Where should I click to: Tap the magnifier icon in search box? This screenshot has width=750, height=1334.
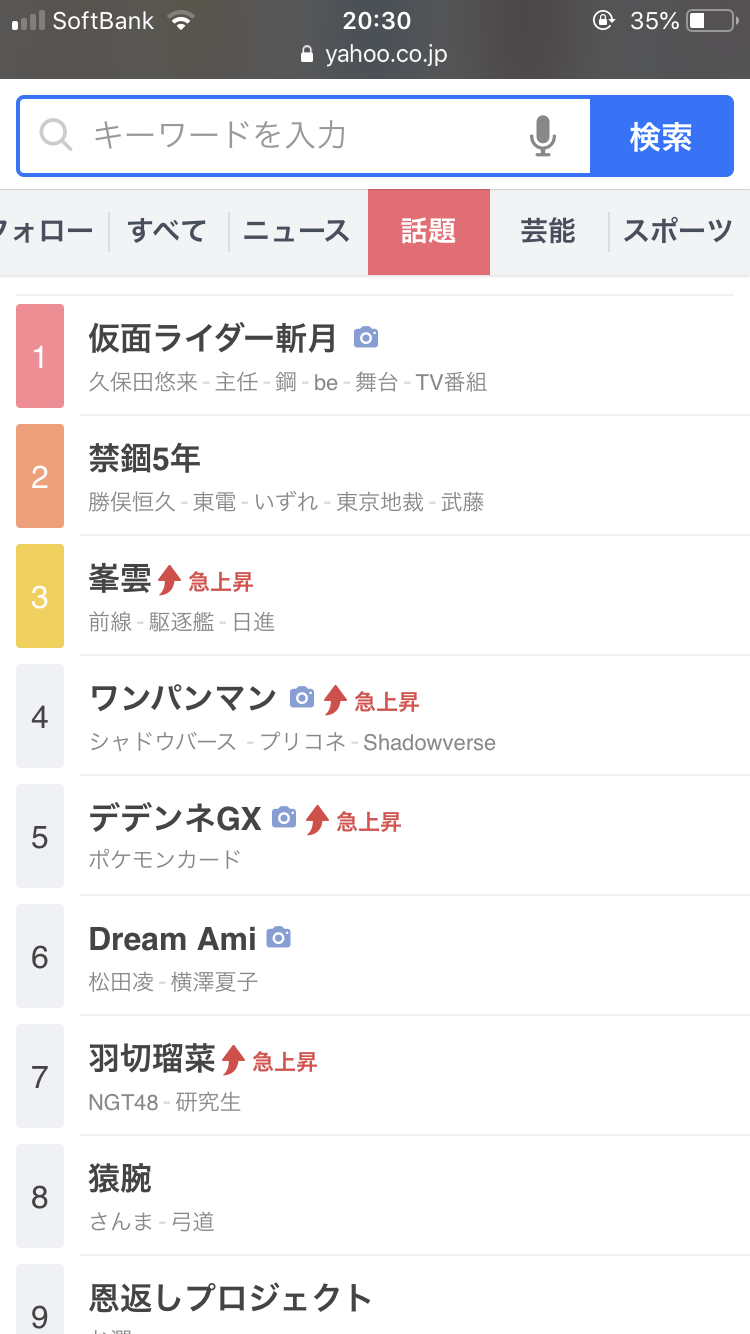[56, 135]
